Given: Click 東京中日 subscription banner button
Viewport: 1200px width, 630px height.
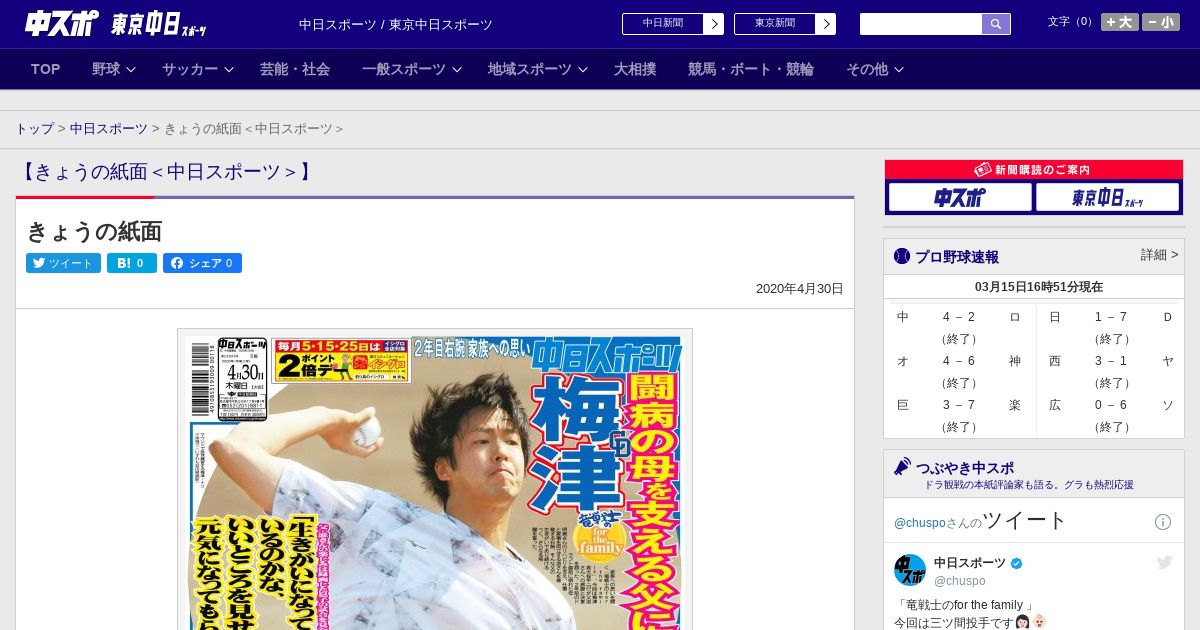Looking at the screenshot, I should pos(1108,197).
